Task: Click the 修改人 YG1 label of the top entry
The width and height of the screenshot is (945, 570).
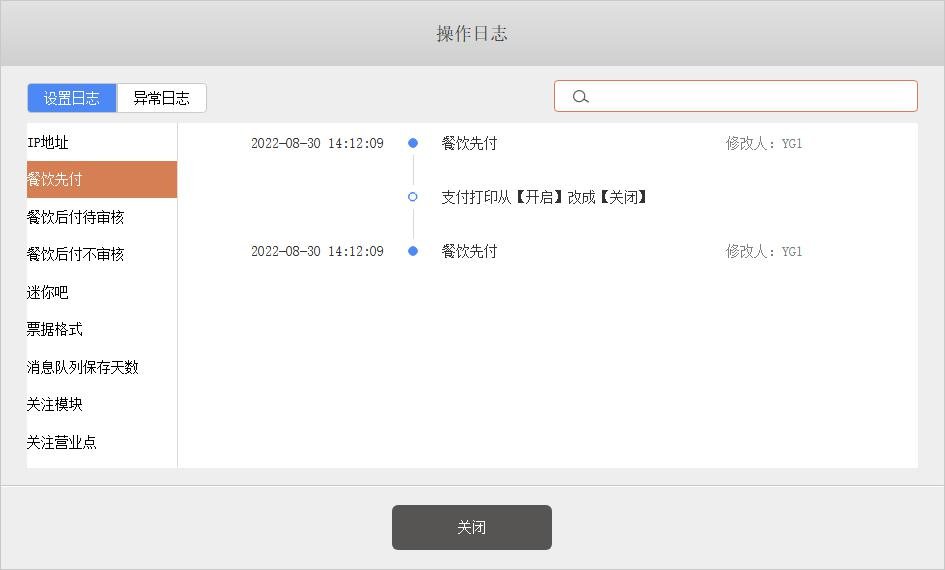Action: (764, 143)
